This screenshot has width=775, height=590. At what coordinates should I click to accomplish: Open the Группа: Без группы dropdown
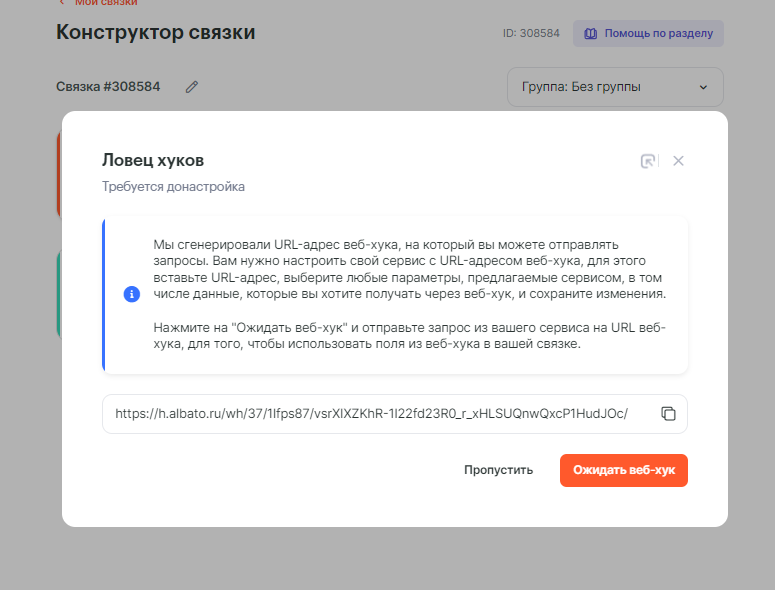coord(605,87)
